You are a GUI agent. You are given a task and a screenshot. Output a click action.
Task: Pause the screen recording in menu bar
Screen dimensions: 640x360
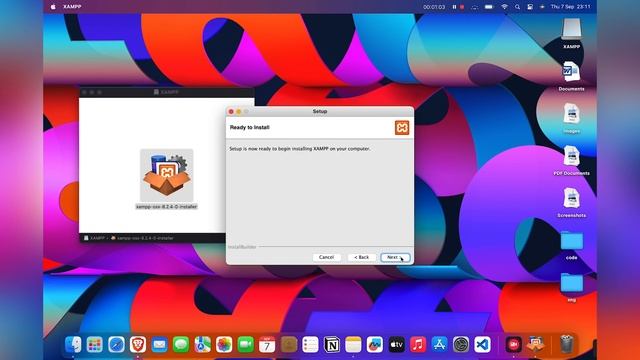[x=454, y=7]
